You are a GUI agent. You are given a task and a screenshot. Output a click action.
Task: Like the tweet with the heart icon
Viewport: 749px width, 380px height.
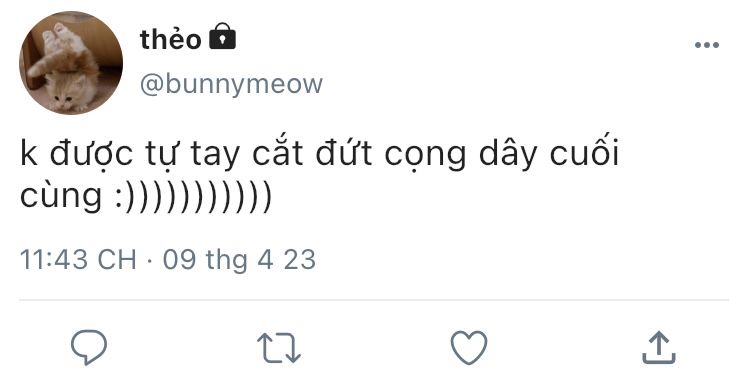tap(469, 348)
